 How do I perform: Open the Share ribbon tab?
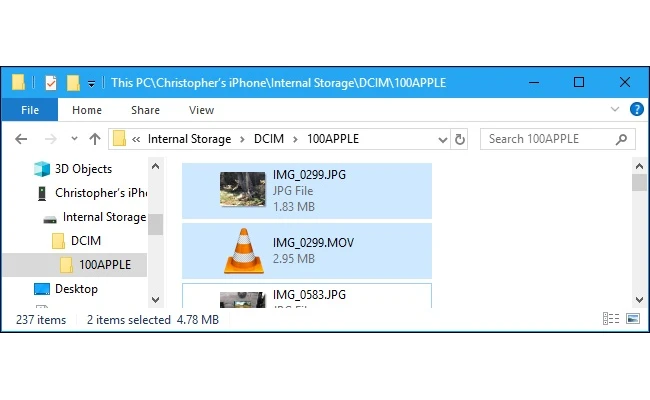pos(145,110)
